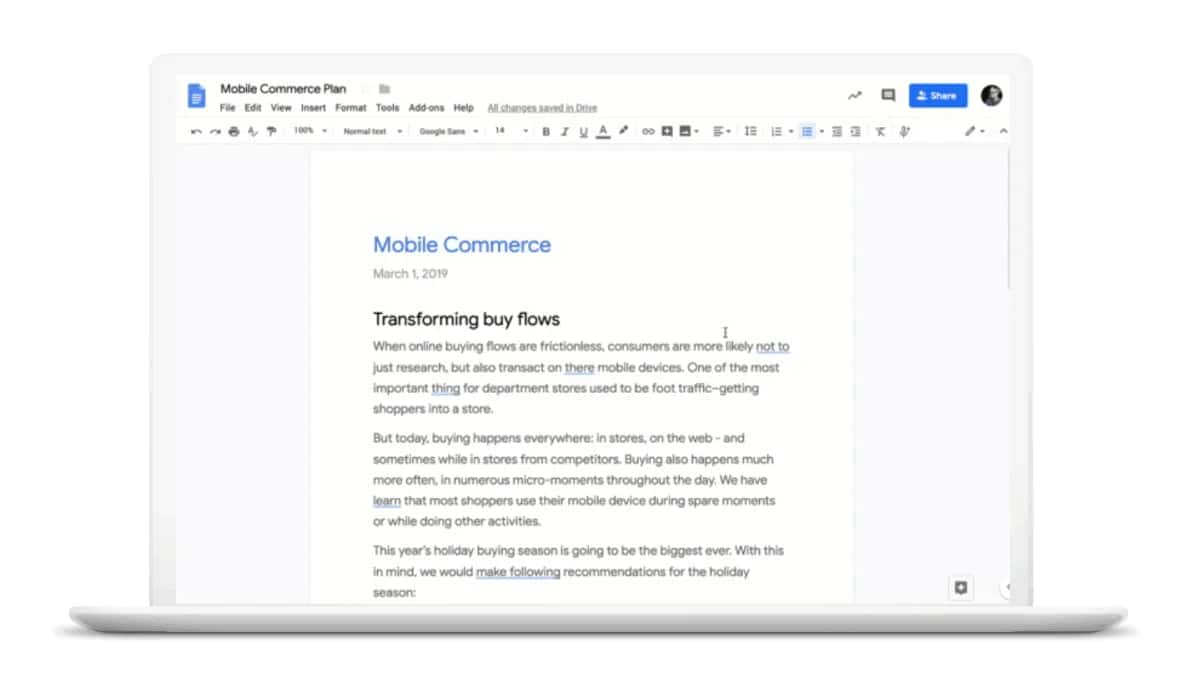Image resolution: width=1200 pixels, height=676 pixels.
Task: Run the spelling and grammar check icon
Action: coord(252,131)
